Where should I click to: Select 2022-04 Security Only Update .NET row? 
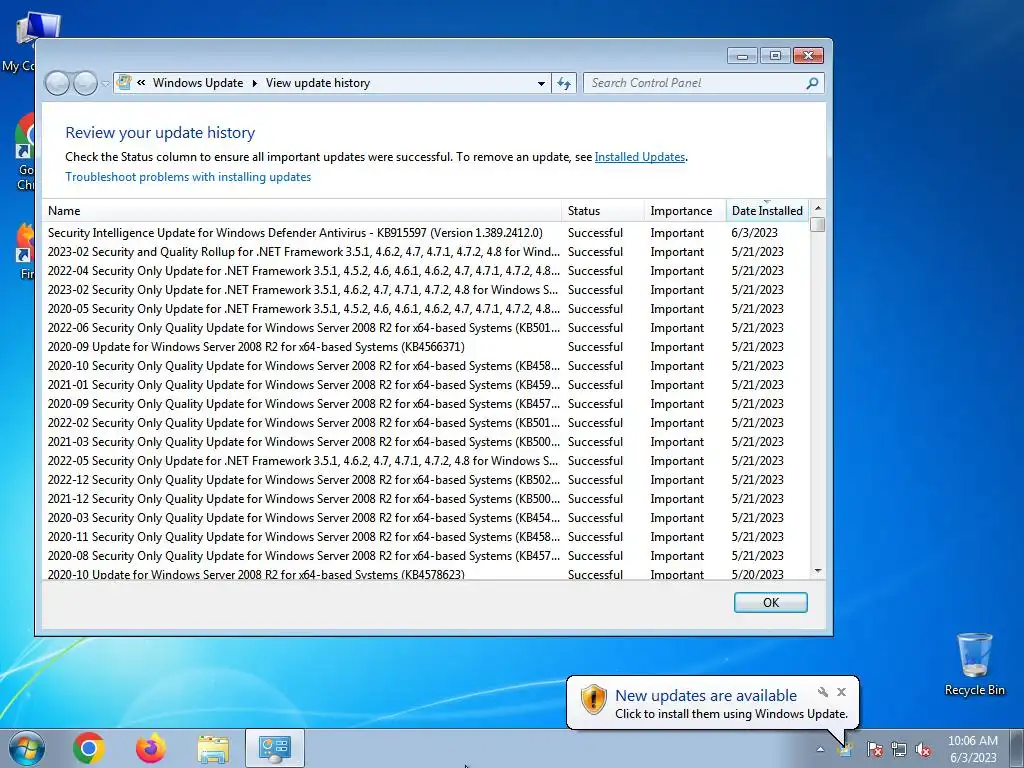[426, 271]
